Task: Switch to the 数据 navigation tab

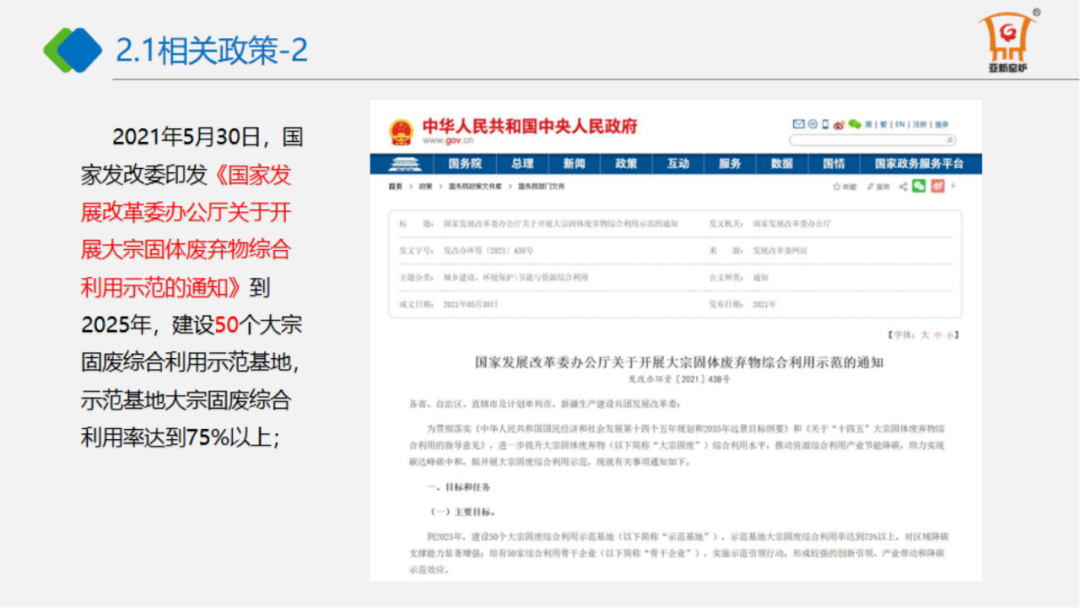Action: click(x=782, y=163)
